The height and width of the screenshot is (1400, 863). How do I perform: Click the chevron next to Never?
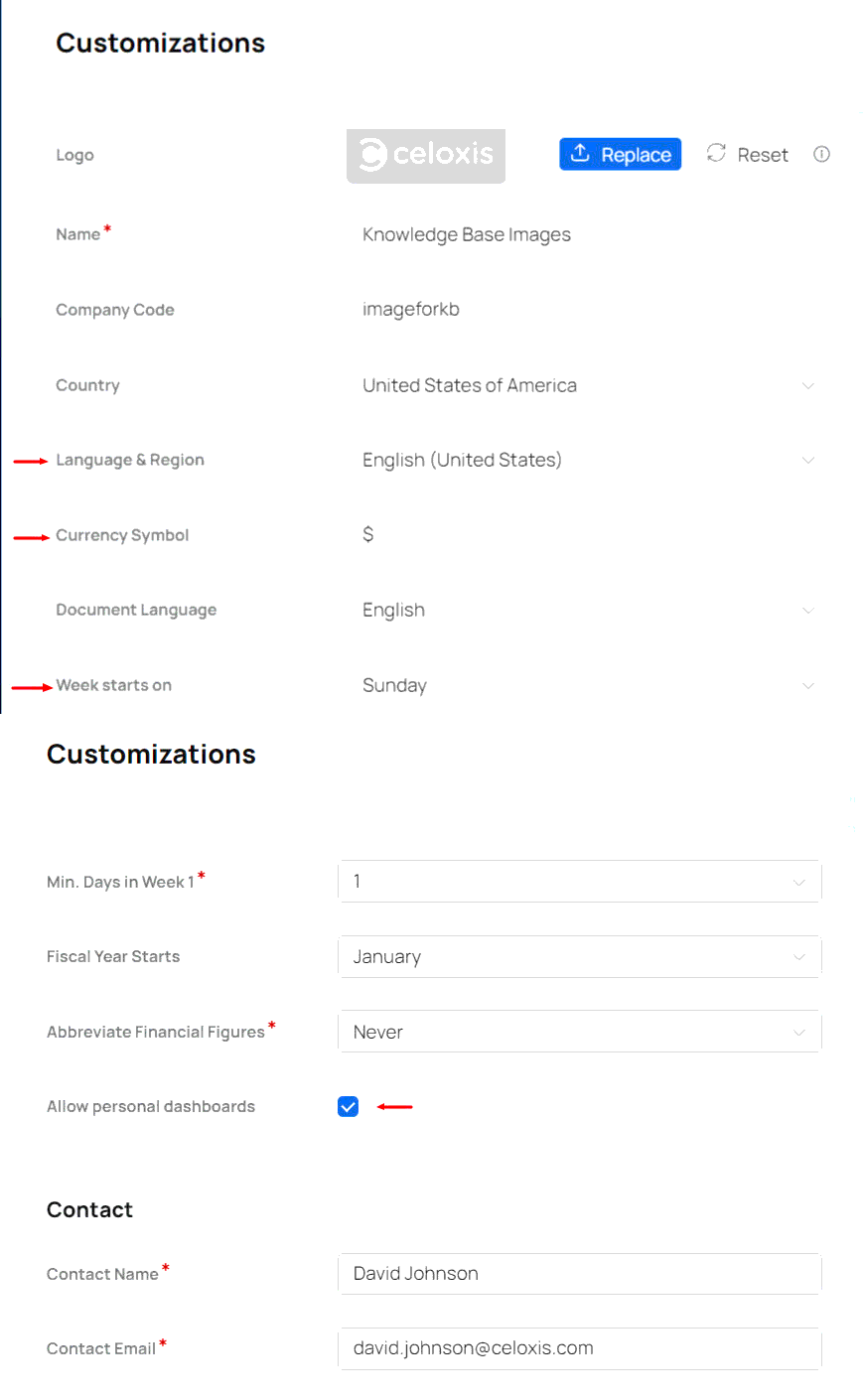[x=798, y=1033]
